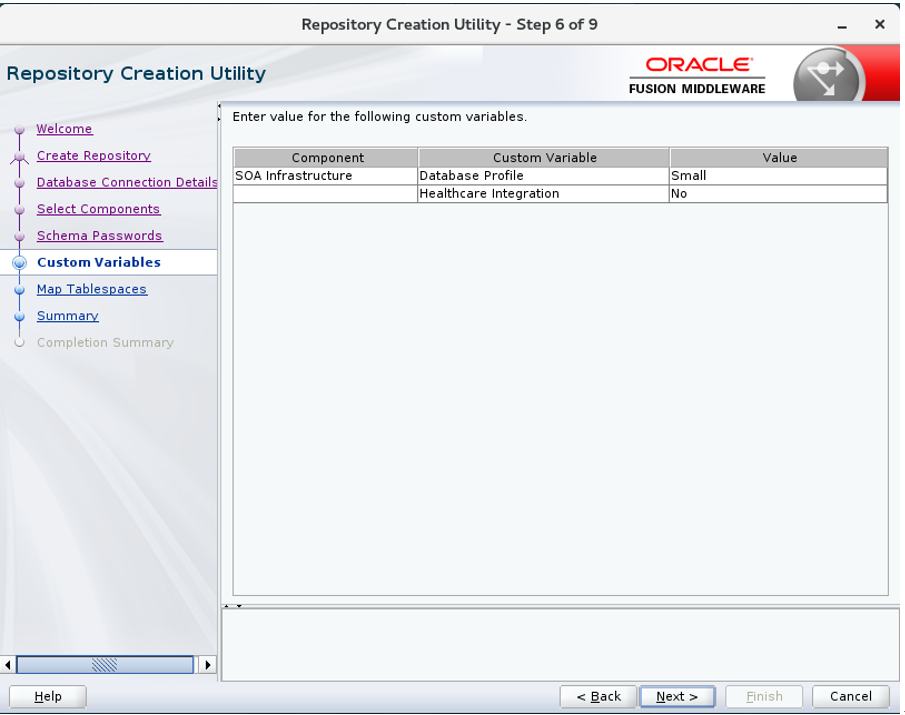Click the Schema Passwords step bullet icon
This screenshot has height=715, width=905.
20,236
